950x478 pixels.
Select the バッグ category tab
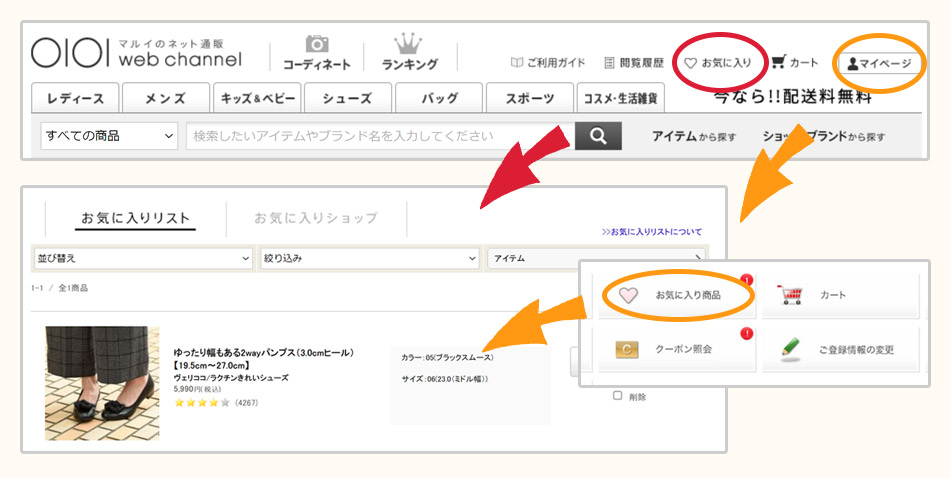click(x=439, y=99)
